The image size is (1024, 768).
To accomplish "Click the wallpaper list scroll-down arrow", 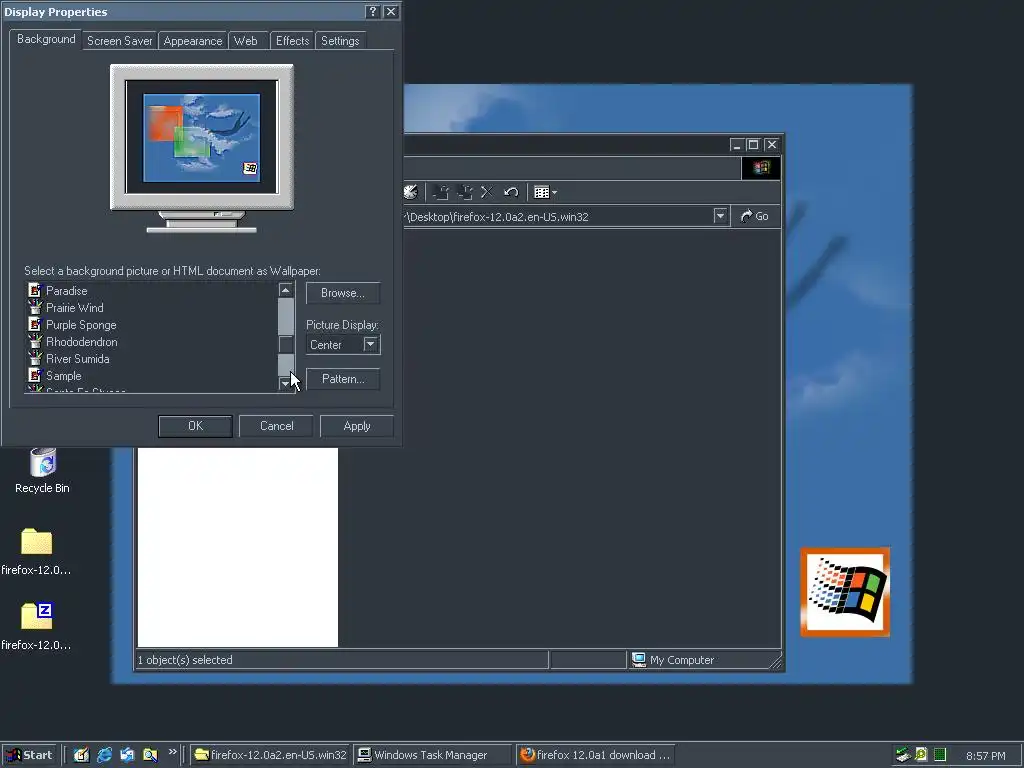I will pos(285,383).
